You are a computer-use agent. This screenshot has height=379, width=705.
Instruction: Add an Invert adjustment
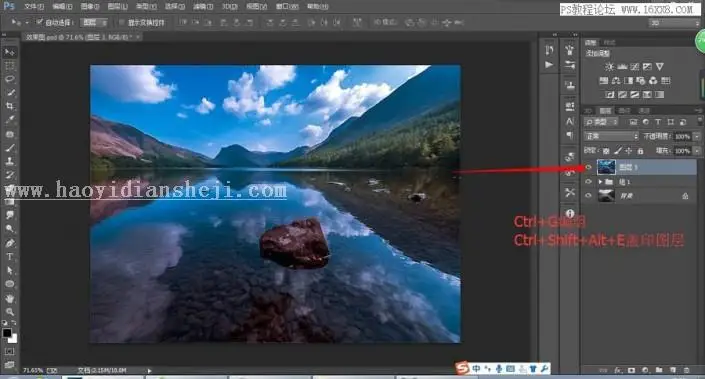tap(610, 94)
